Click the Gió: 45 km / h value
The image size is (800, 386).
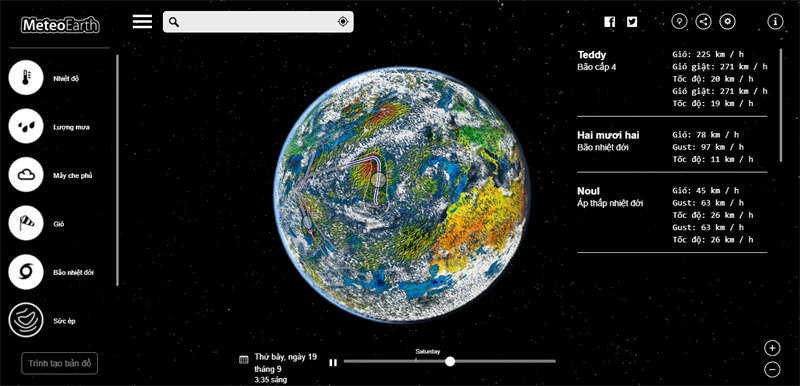[706, 191]
